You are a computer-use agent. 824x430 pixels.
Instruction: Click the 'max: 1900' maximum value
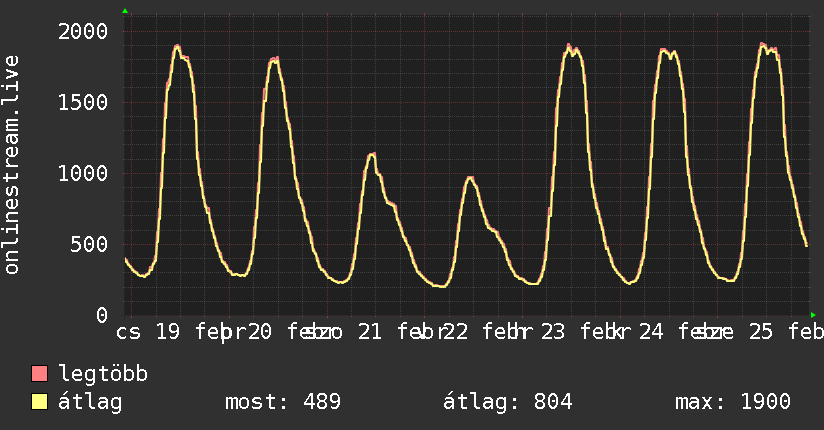click(x=733, y=402)
